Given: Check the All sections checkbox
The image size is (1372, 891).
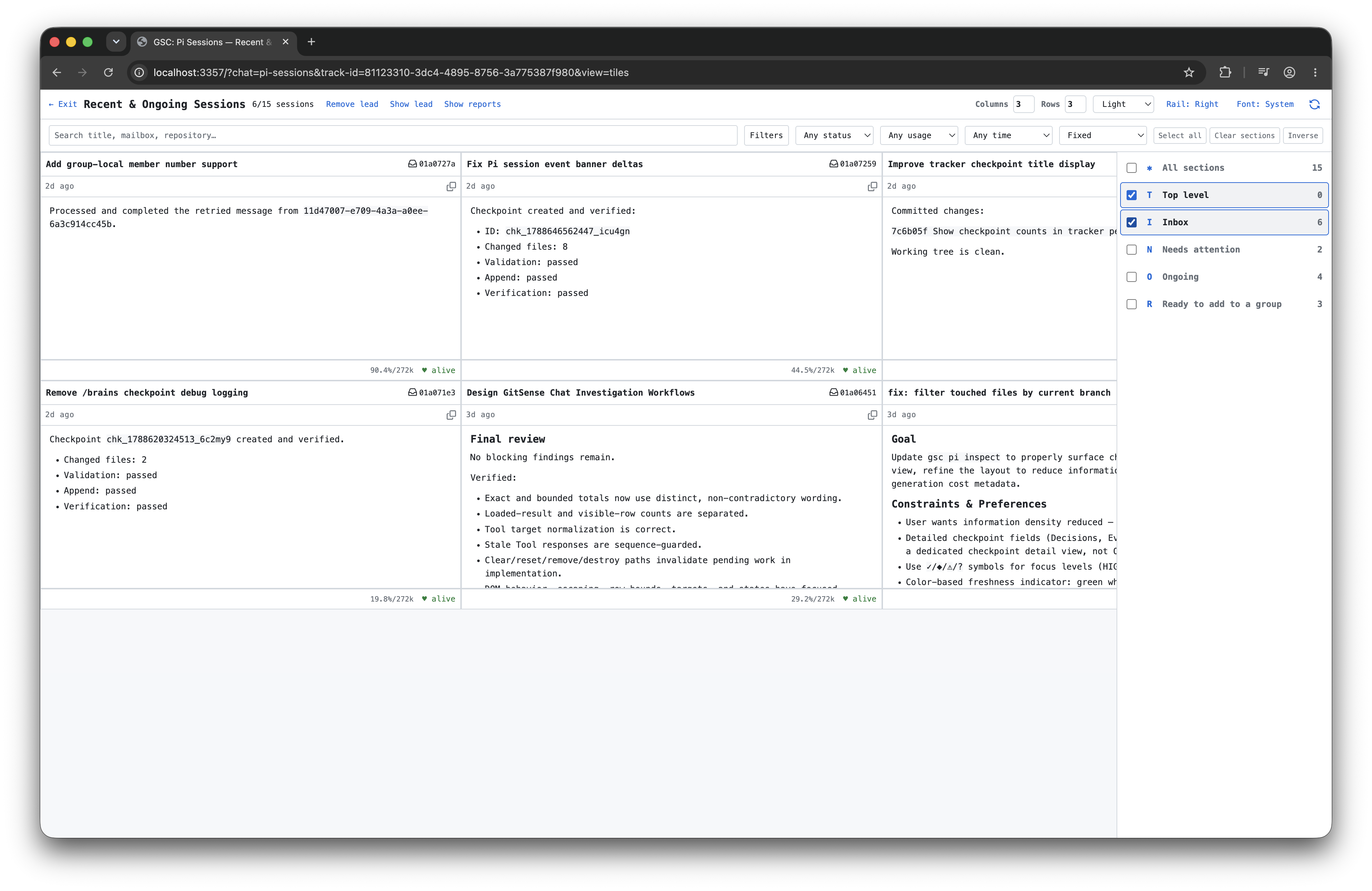Looking at the screenshot, I should click(x=1132, y=168).
